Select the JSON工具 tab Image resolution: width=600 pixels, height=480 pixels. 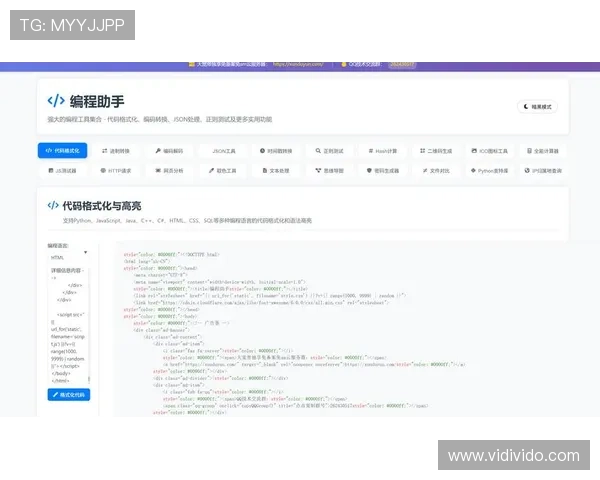pyautogui.click(x=223, y=151)
